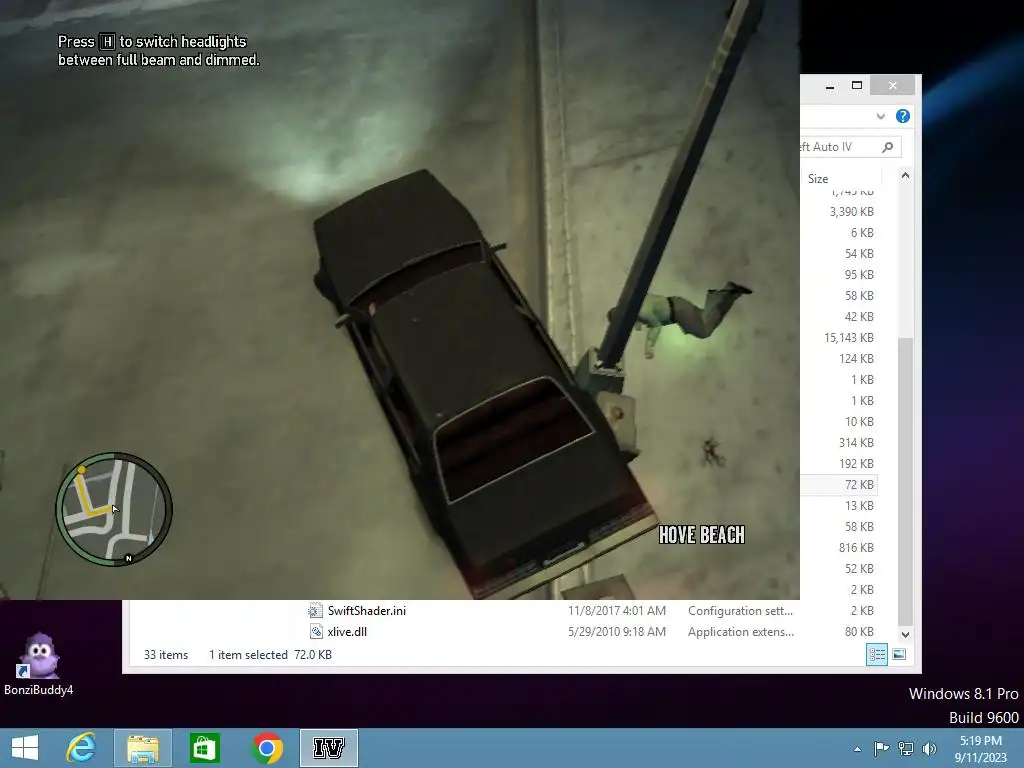Click the GTA radar minimap

coord(114,509)
